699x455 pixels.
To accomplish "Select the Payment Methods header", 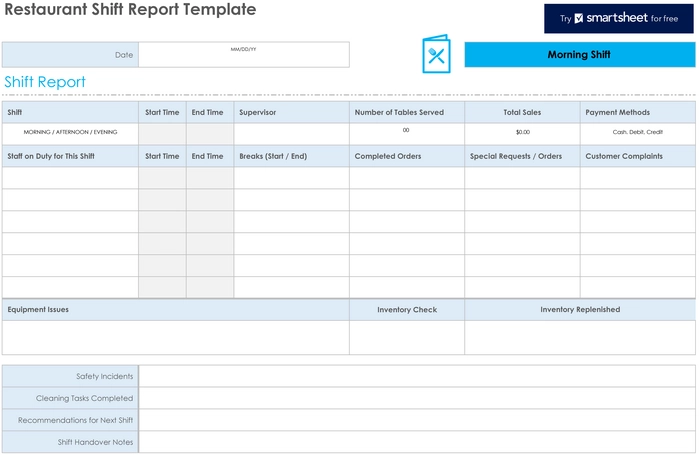I will tap(638, 112).
